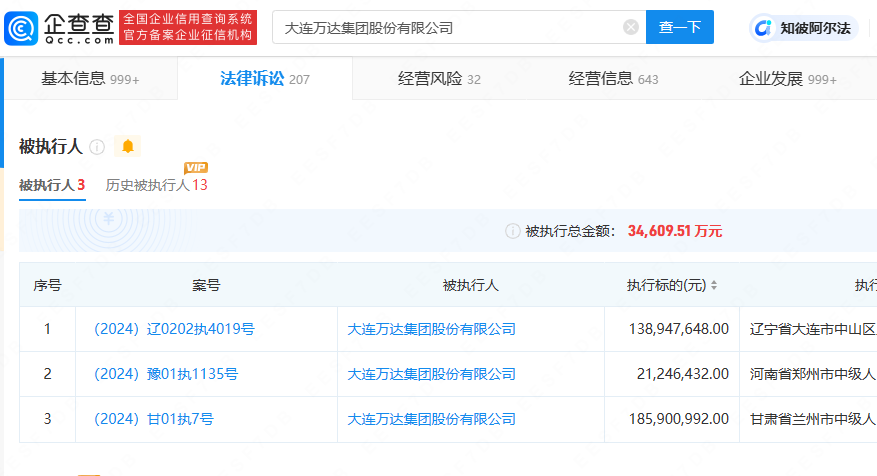Open case (2024)豫01执1135号
Image resolution: width=877 pixels, height=476 pixels.
[x=165, y=374]
